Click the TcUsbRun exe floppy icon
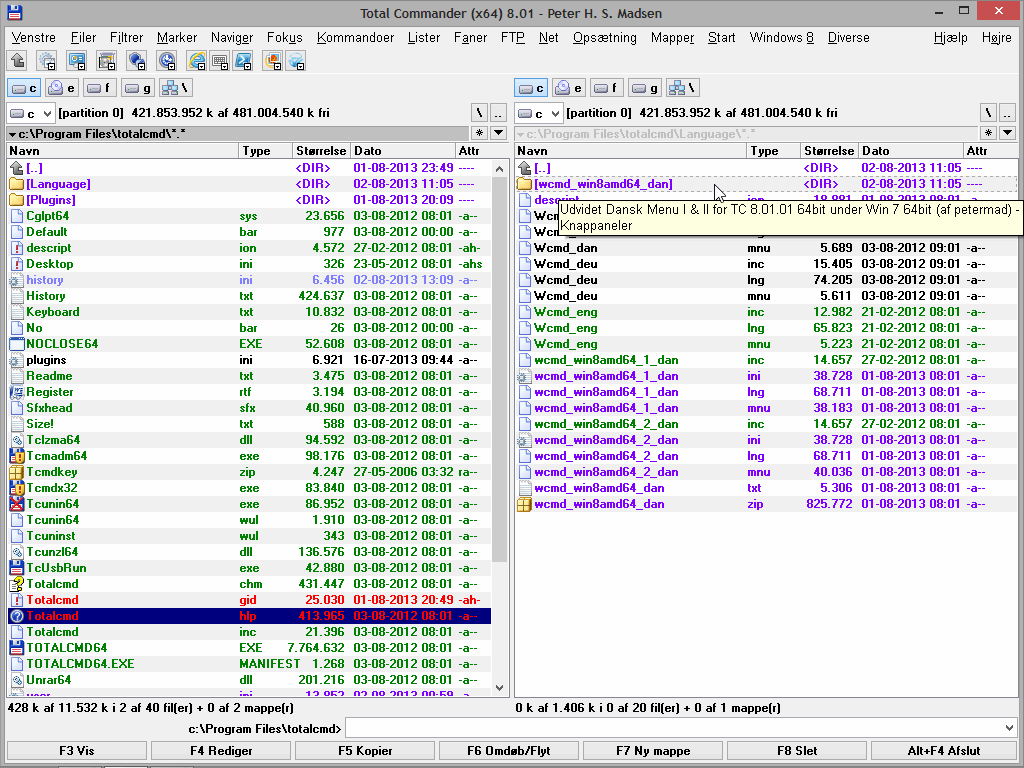1024x768 pixels. click(x=16, y=568)
